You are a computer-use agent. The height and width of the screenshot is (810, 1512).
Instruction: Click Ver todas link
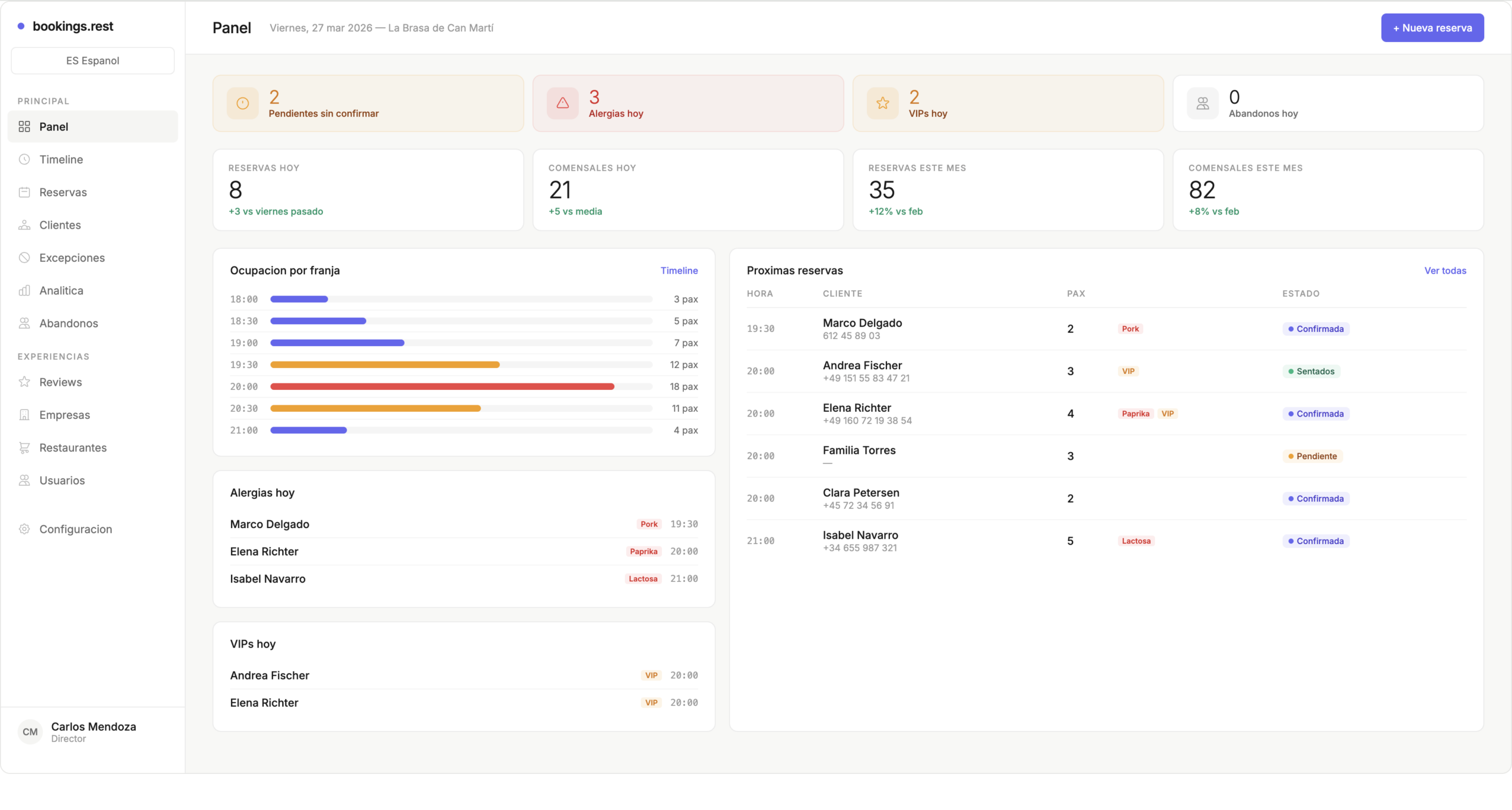tap(1445, 271)
